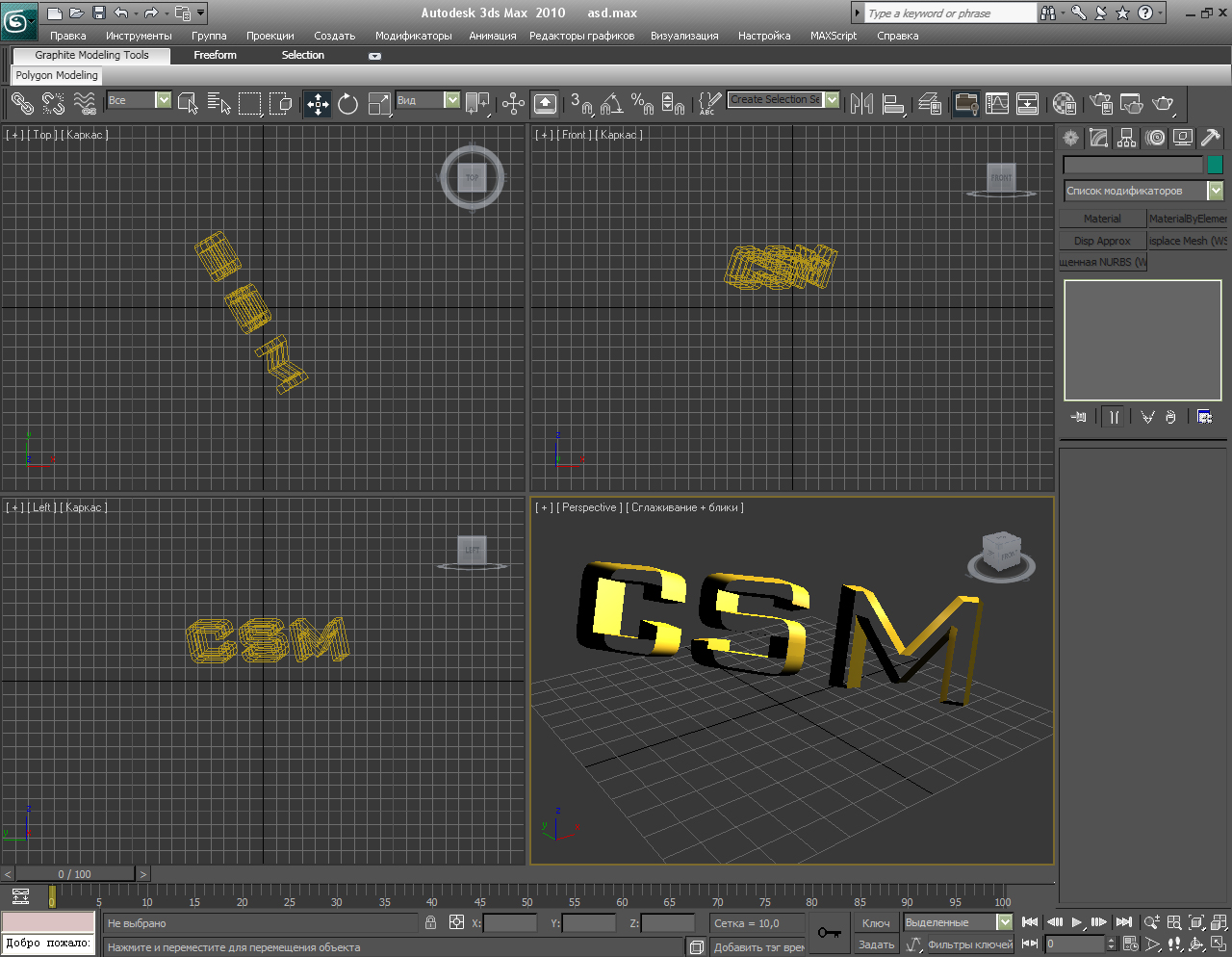1232x957 pixels.
Task: Activate the Select and Rotate tool
Action: pos(348,103)
